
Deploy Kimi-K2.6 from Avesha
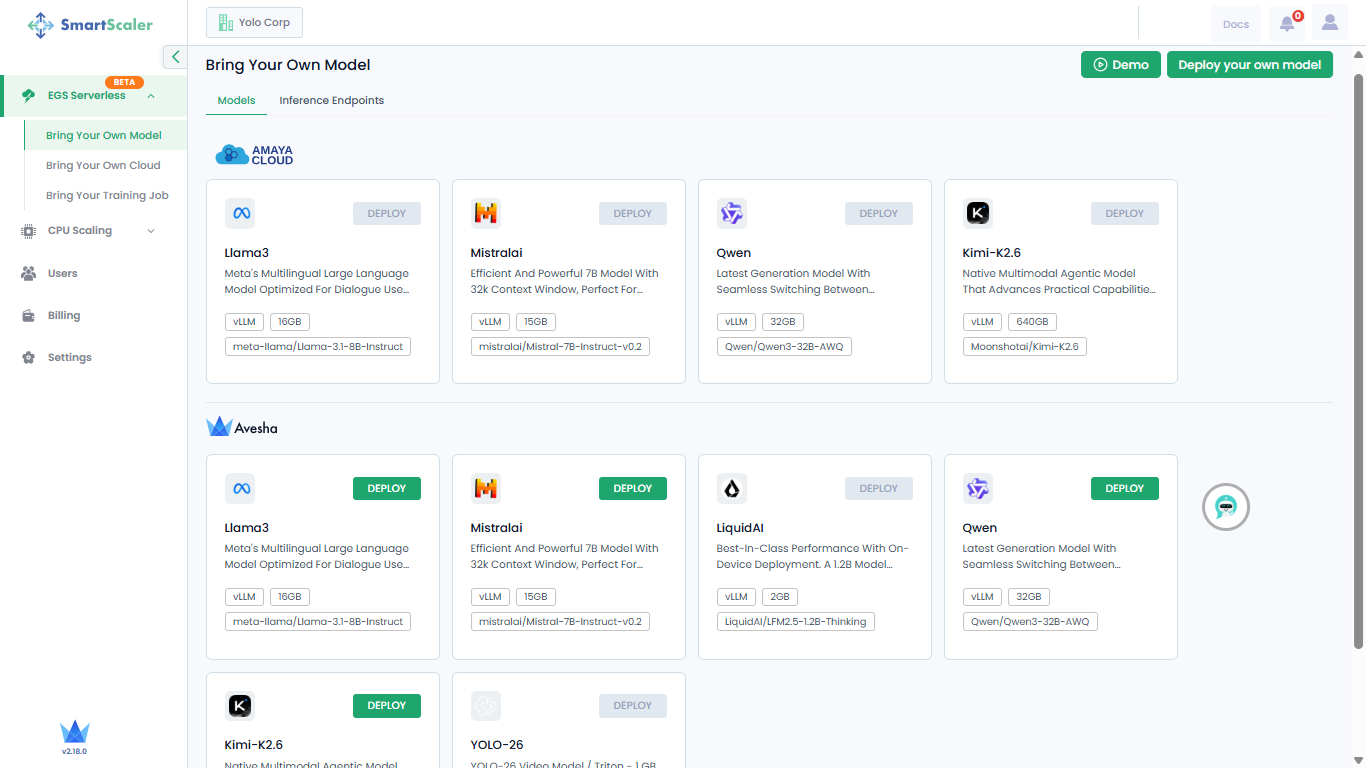tap(387, 706)
